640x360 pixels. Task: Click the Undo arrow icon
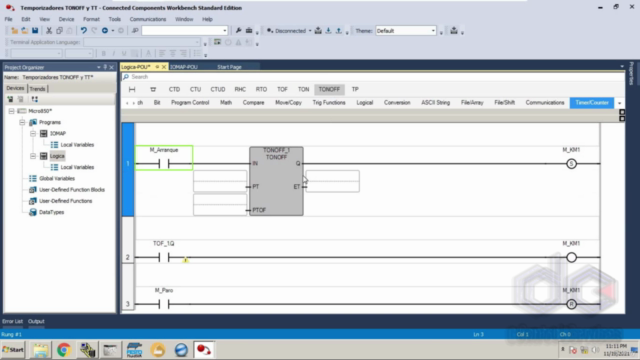click(x=83, y=31)
